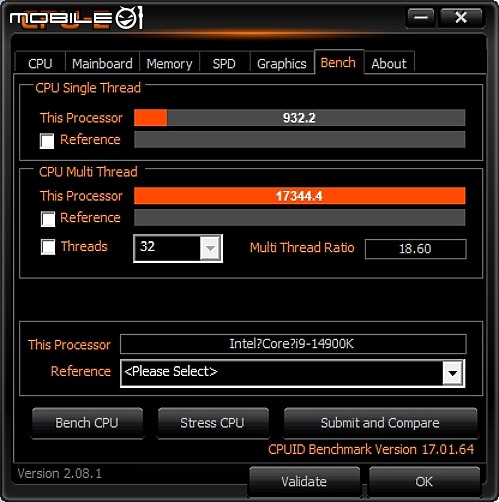Click CPUID Benchmark Version 17.01.64 text
The height and width of the screenshot is (502, 499).
coord(371,449)
